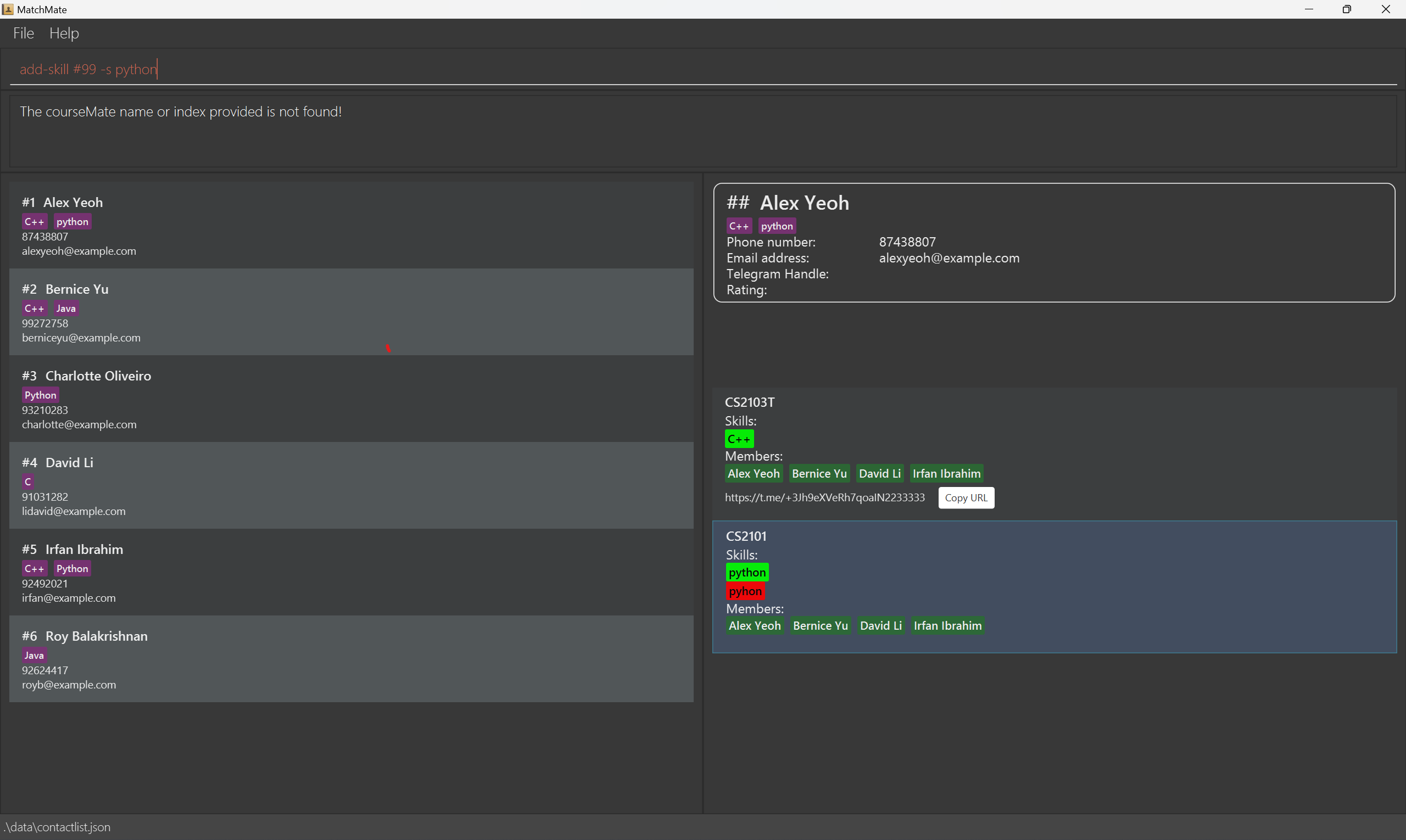
Task: Click the result message box
Action: [x=702, y=131]
